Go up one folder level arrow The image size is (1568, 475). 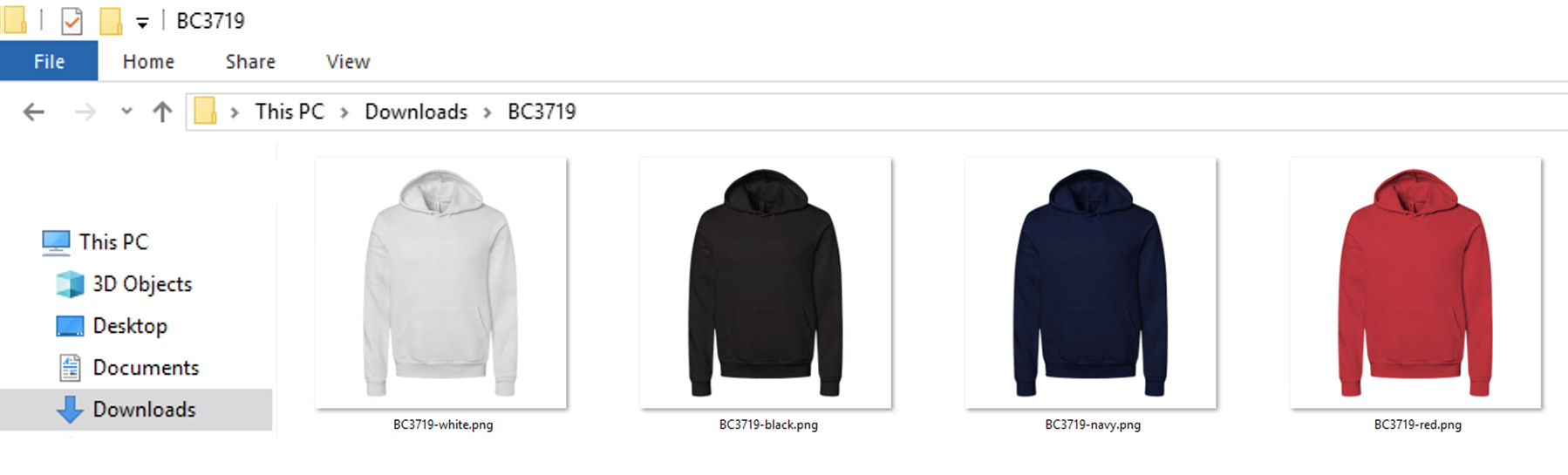pyautogui.click(x=162, y=112)
